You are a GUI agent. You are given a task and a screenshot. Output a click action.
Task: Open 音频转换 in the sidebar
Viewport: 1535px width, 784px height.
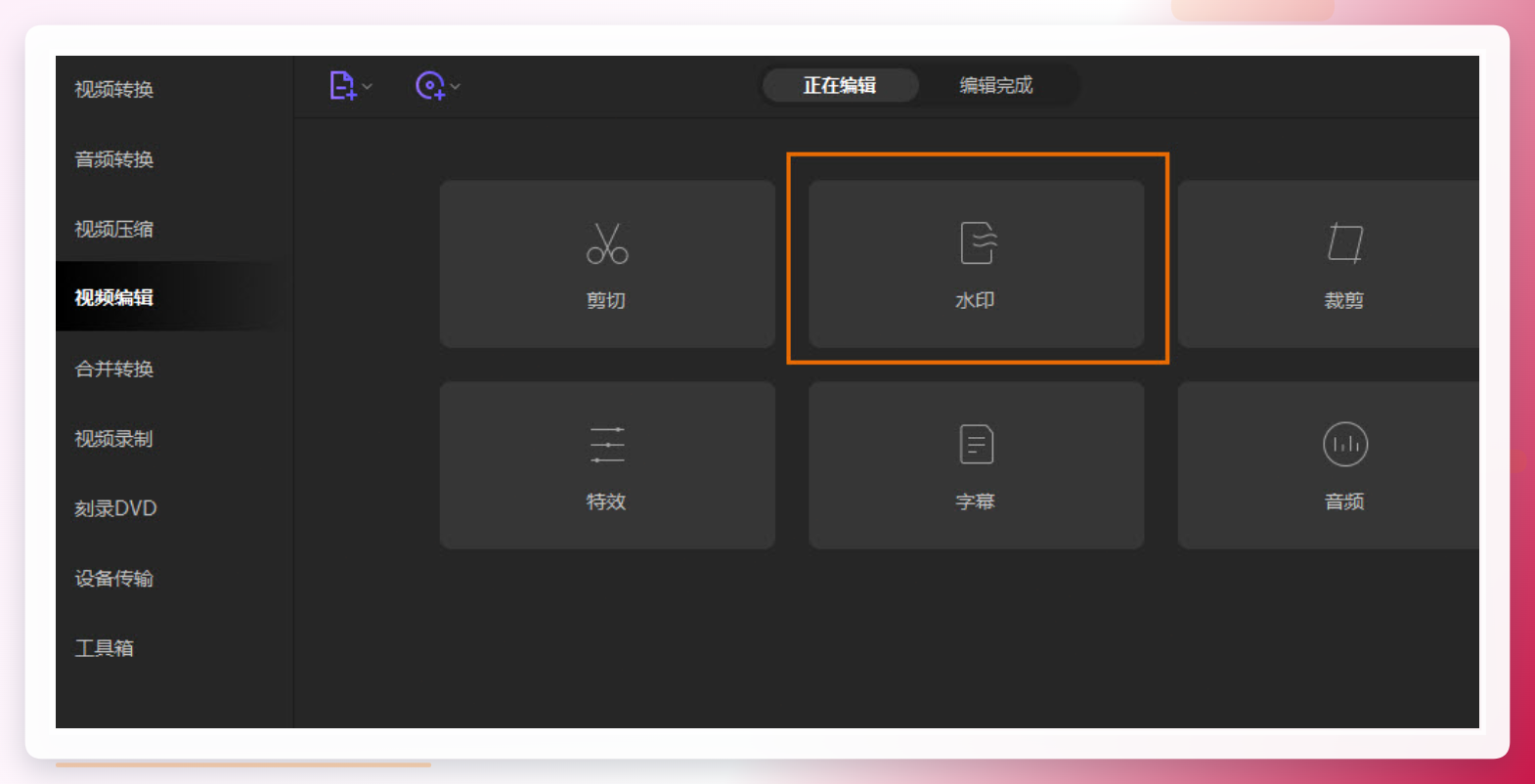coord(114,159)
